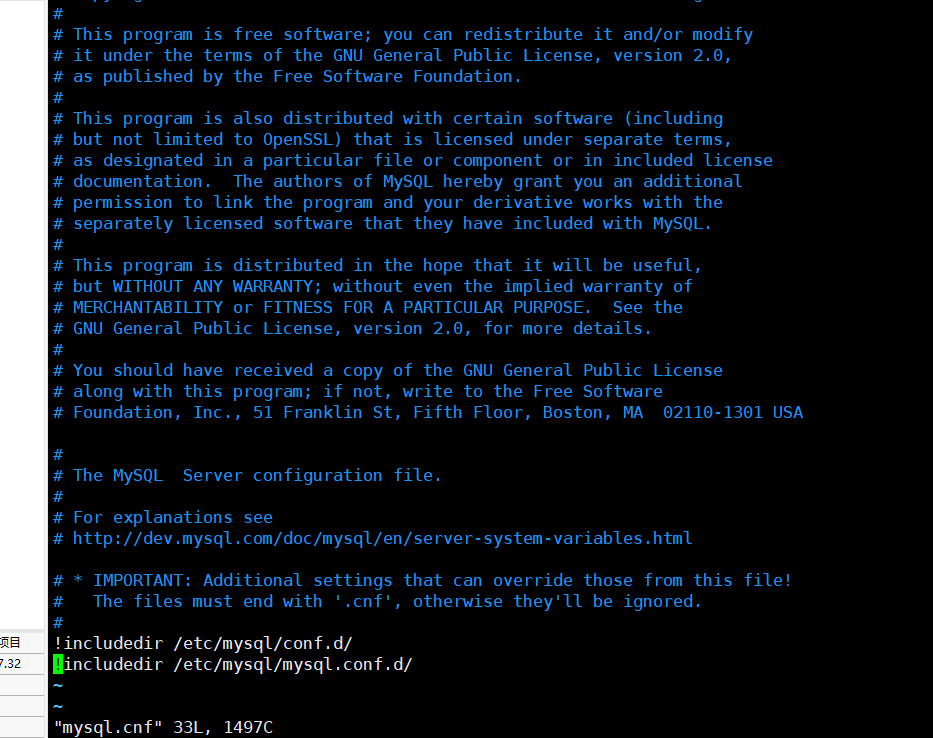This screenshot has height=738, width=933.
Task: Click the first tilde empty-line marker
Action: (x=58, y=686)
